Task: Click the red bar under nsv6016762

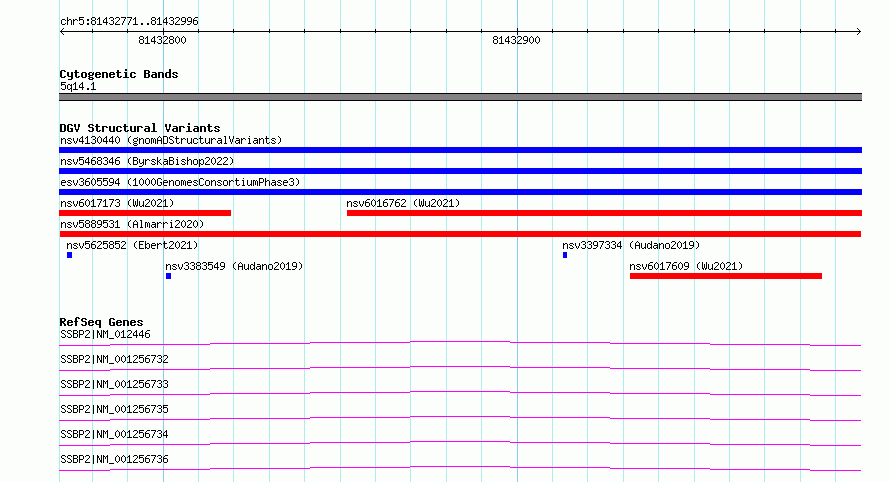Action: pyautogui.click(x=604, y=213)
